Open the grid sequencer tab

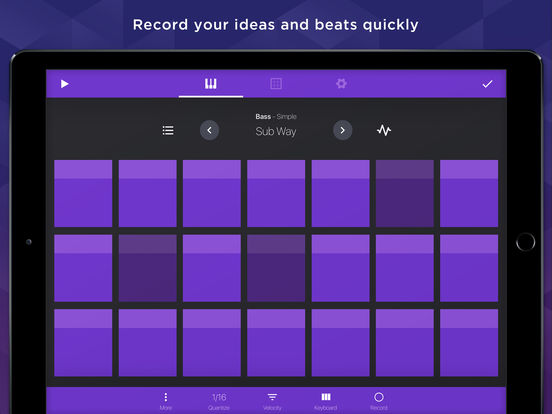tap(276, 84)
